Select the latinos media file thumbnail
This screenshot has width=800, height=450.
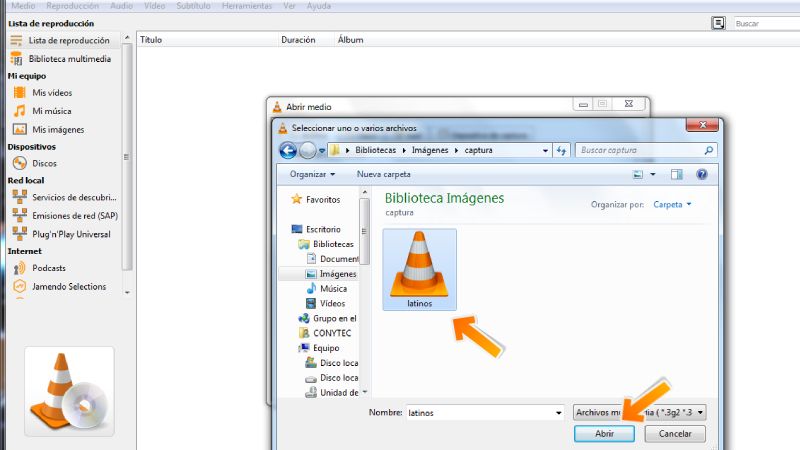419,269
